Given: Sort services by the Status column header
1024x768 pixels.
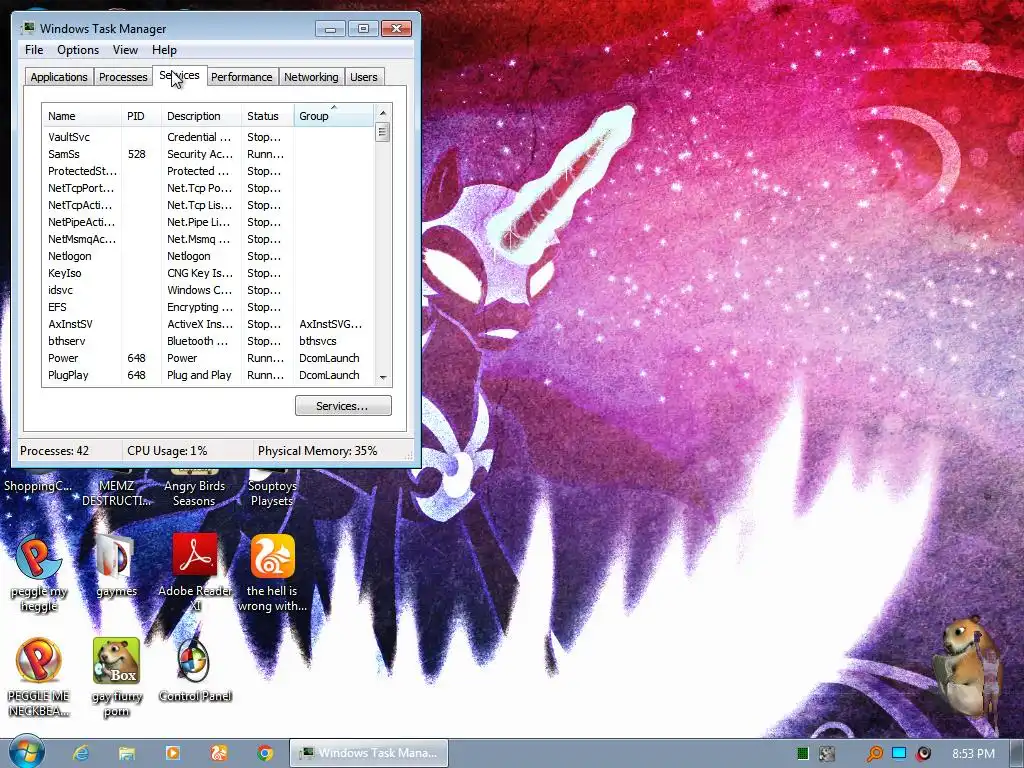Looking at the screenshot, I should (x=268, y=116).
